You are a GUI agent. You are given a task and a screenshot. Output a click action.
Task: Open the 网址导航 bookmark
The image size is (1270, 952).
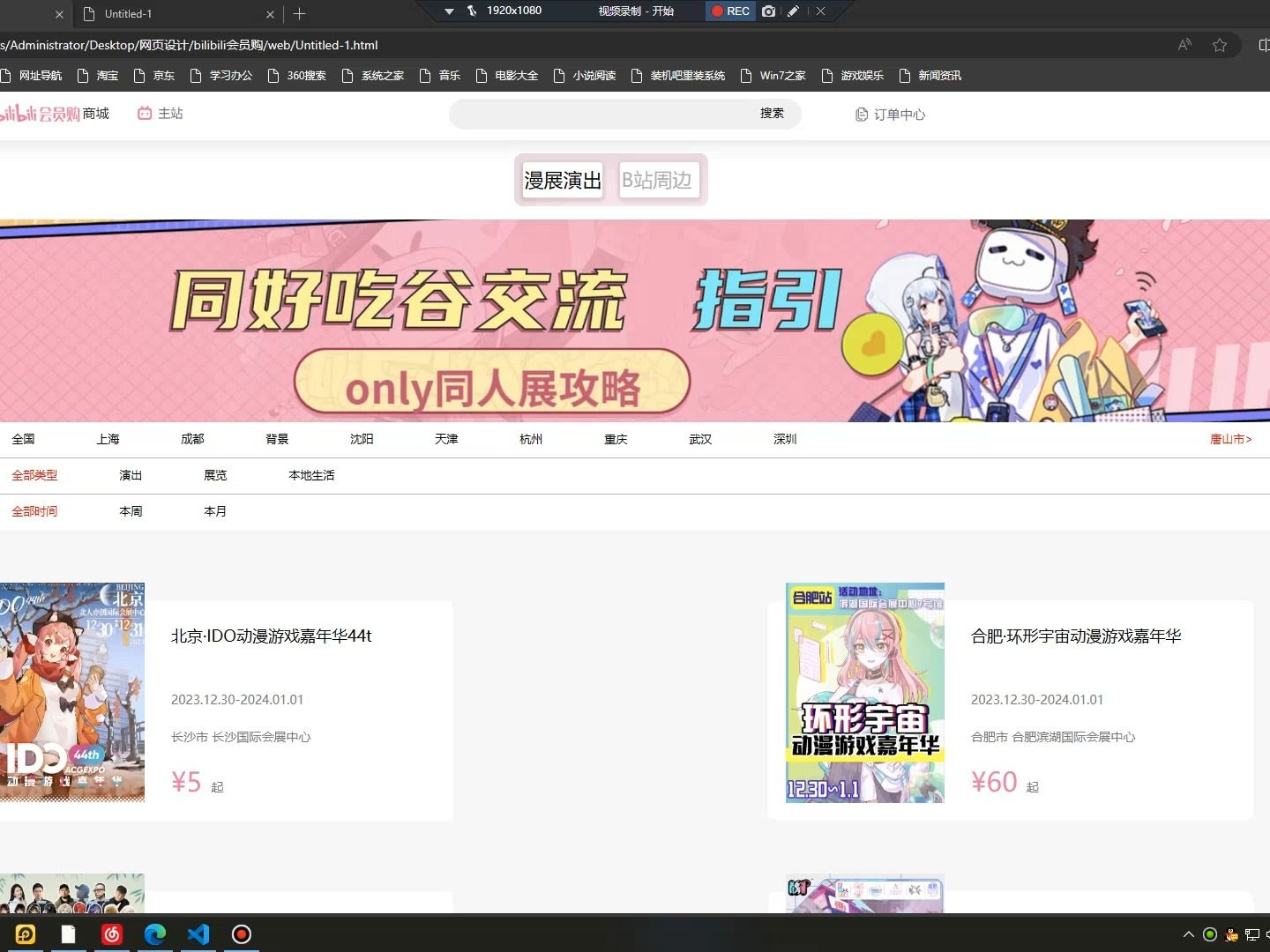click(32, 76)
